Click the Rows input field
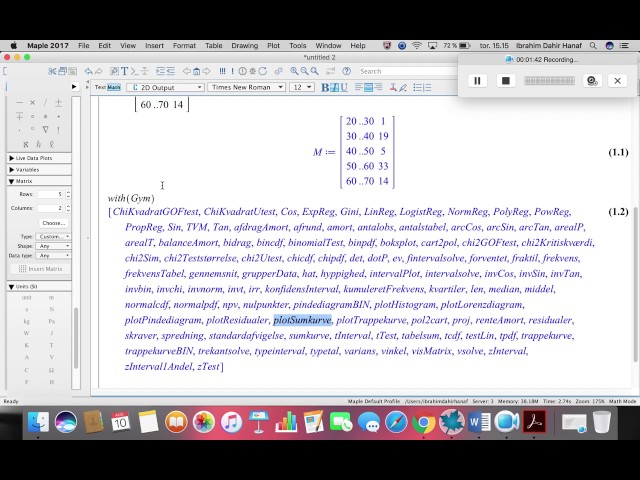The height and width of the screenshot is (480, 640). tap(51, 194)
